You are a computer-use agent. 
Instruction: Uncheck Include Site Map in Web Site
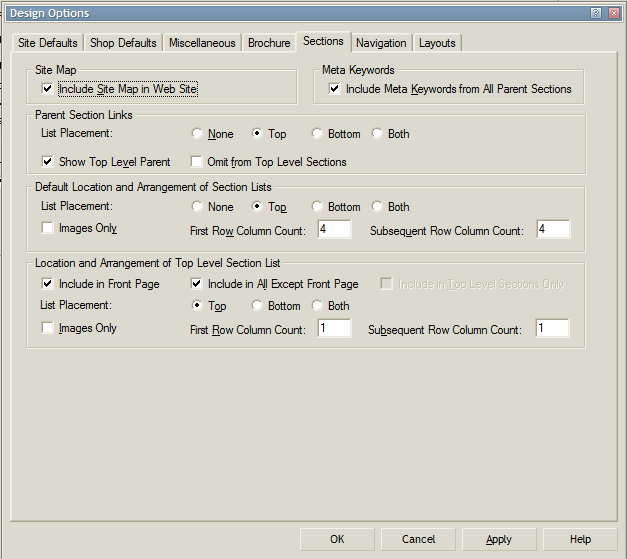48,89
